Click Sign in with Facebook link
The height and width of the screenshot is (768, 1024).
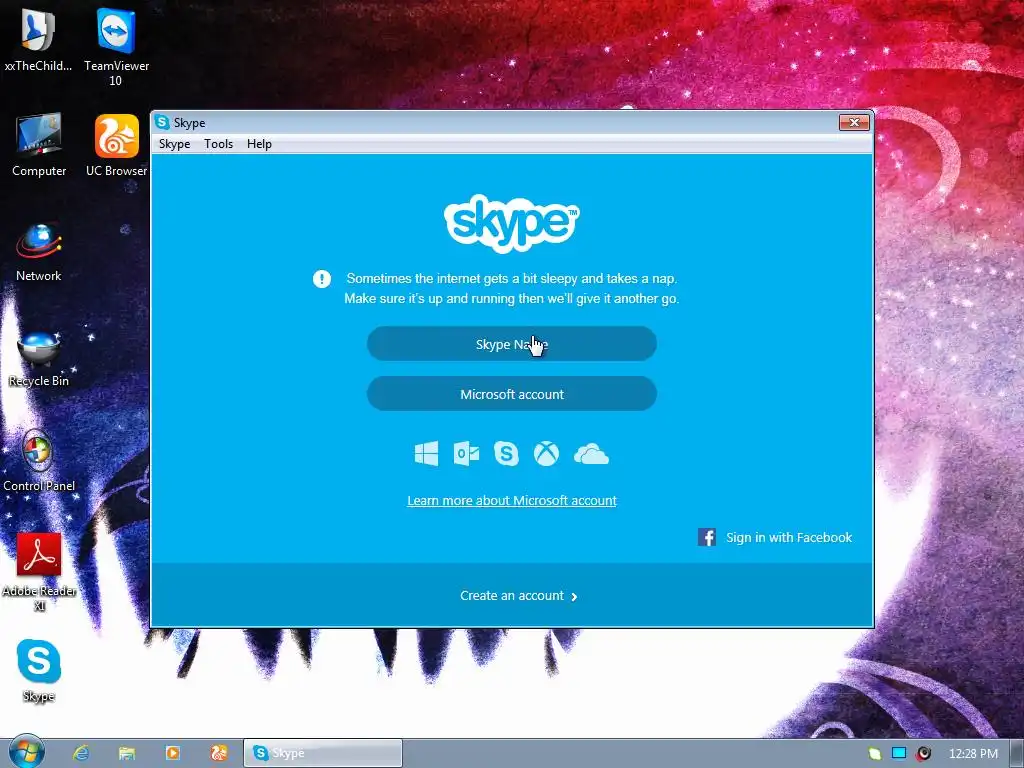[789, 537]
